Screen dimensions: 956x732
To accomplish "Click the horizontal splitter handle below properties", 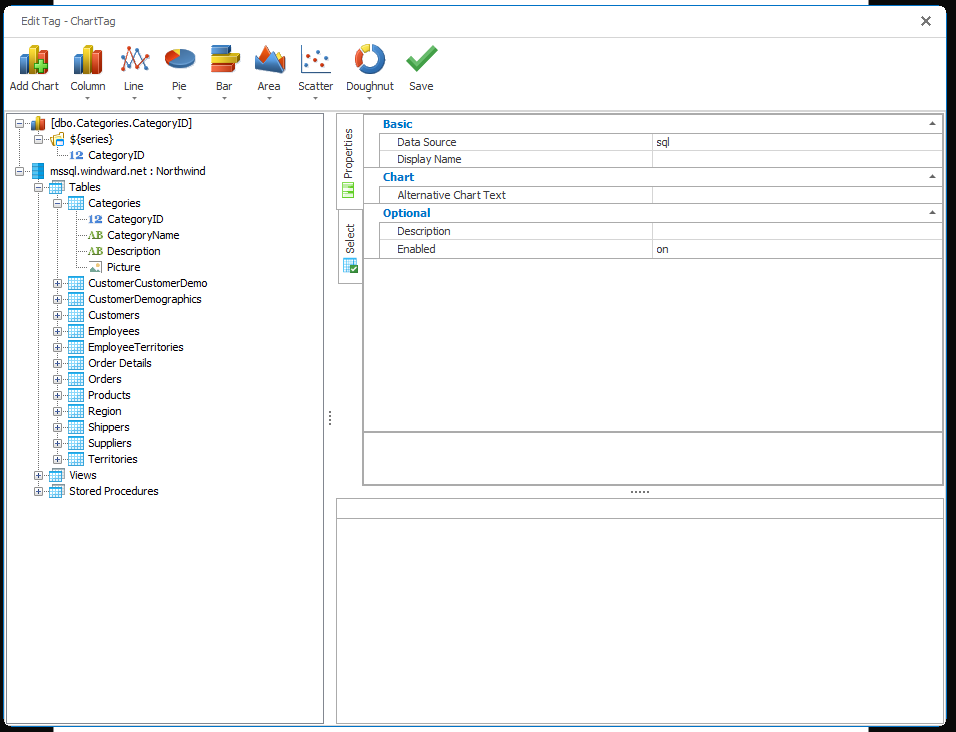I will click(640, 492).
